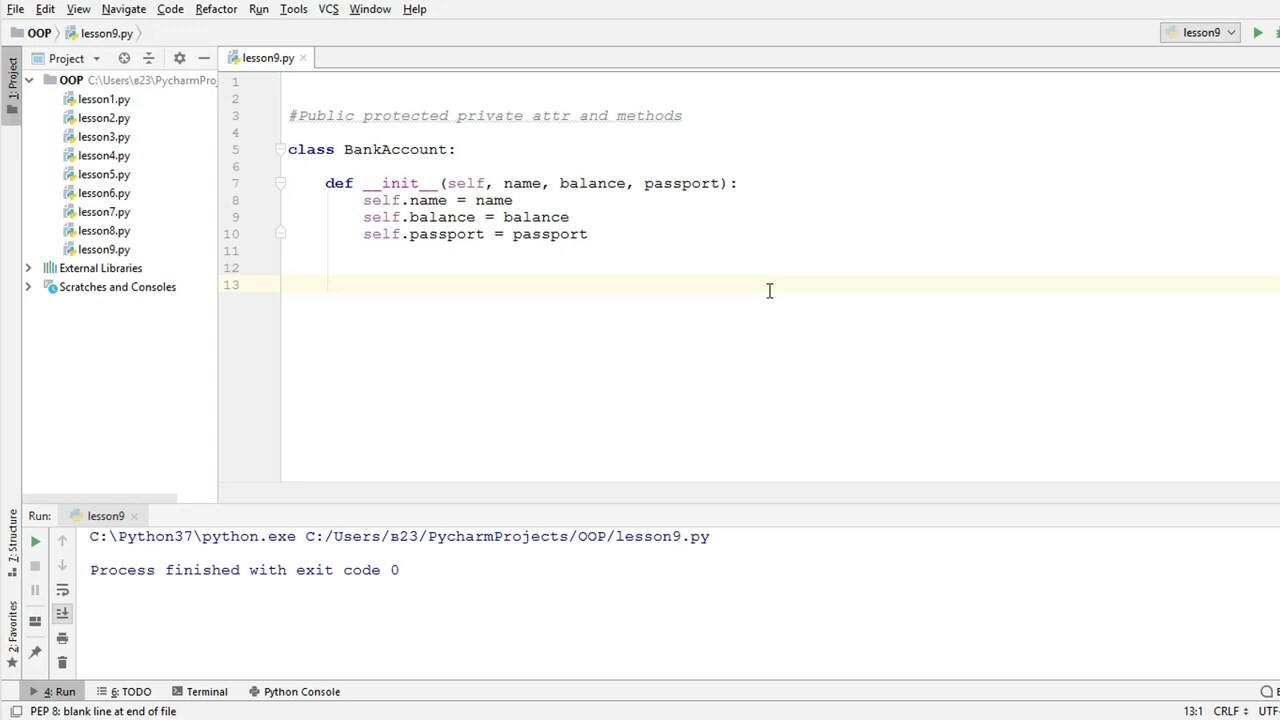1280x720 pixels.
Task: Close the lesson9.py editor tab
Action: [303, 58]
